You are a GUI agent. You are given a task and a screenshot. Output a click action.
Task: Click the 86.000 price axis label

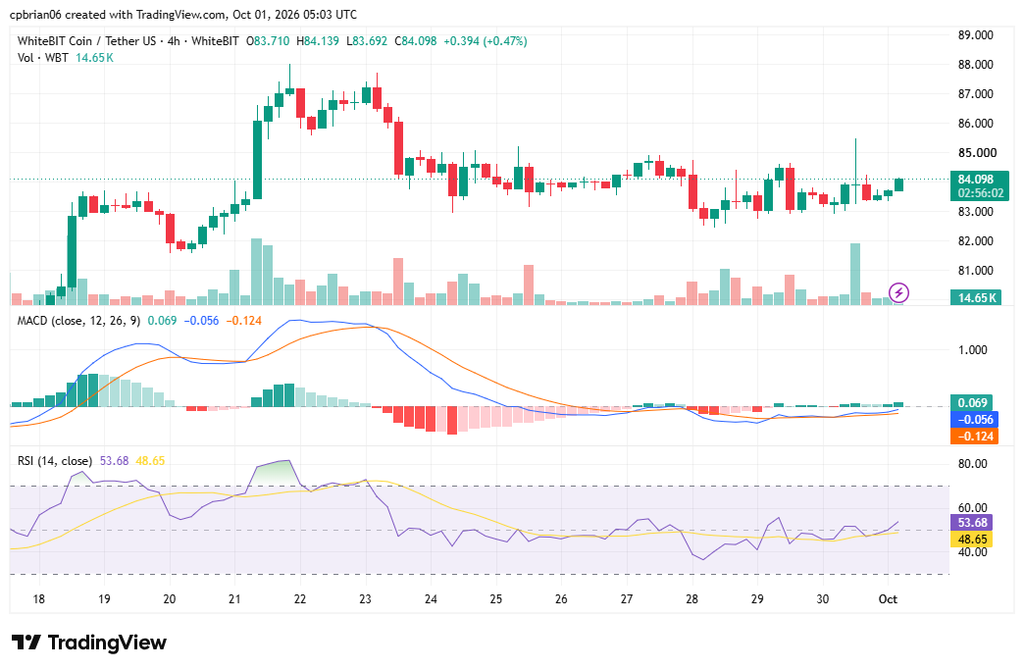pos(976,123)
